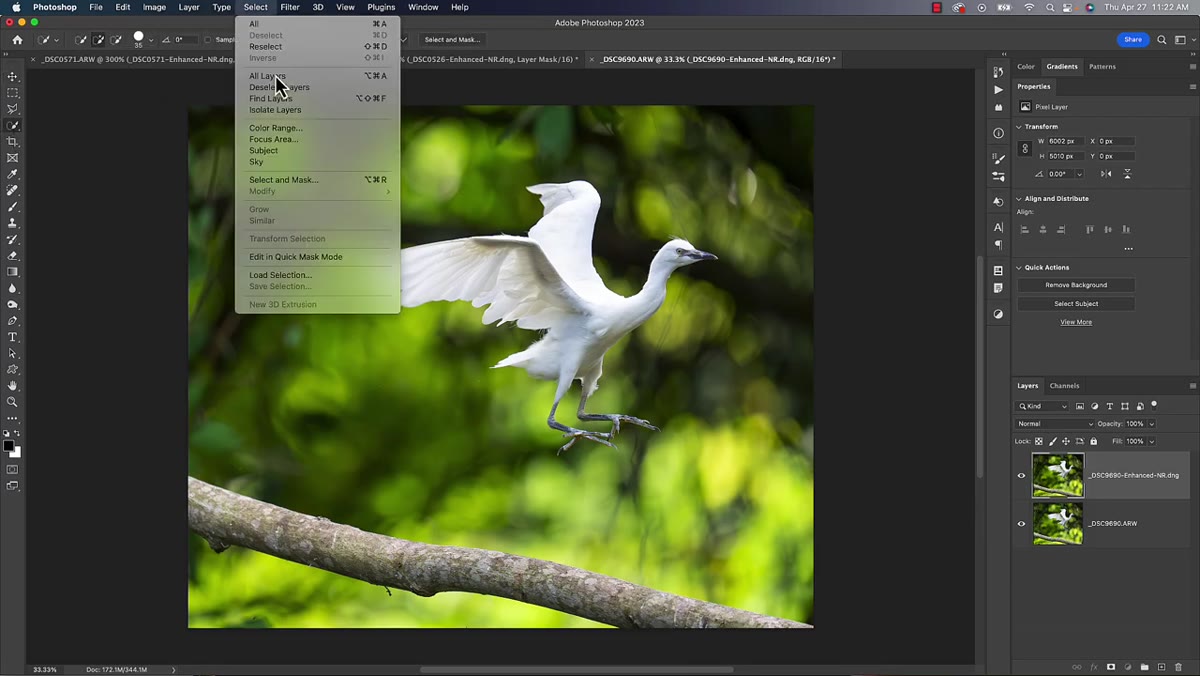1200x676 pixels.
Task: Hide the _DSC9690.ARW layer
Action: click(x=1021, y=524)
